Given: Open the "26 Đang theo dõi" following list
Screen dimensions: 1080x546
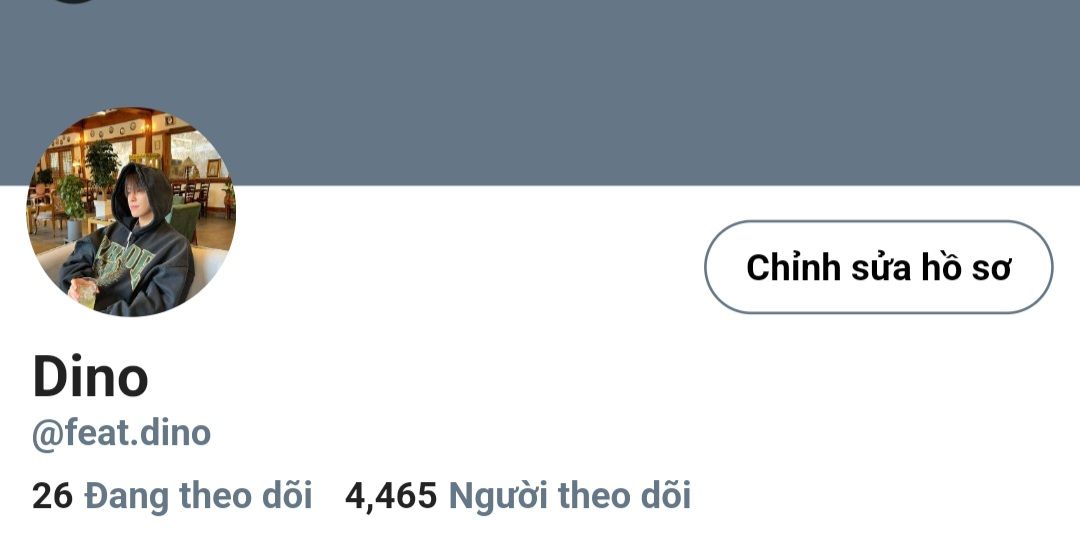Looking at the screenshot, I should pyautogui.click(x=172, y=496).
